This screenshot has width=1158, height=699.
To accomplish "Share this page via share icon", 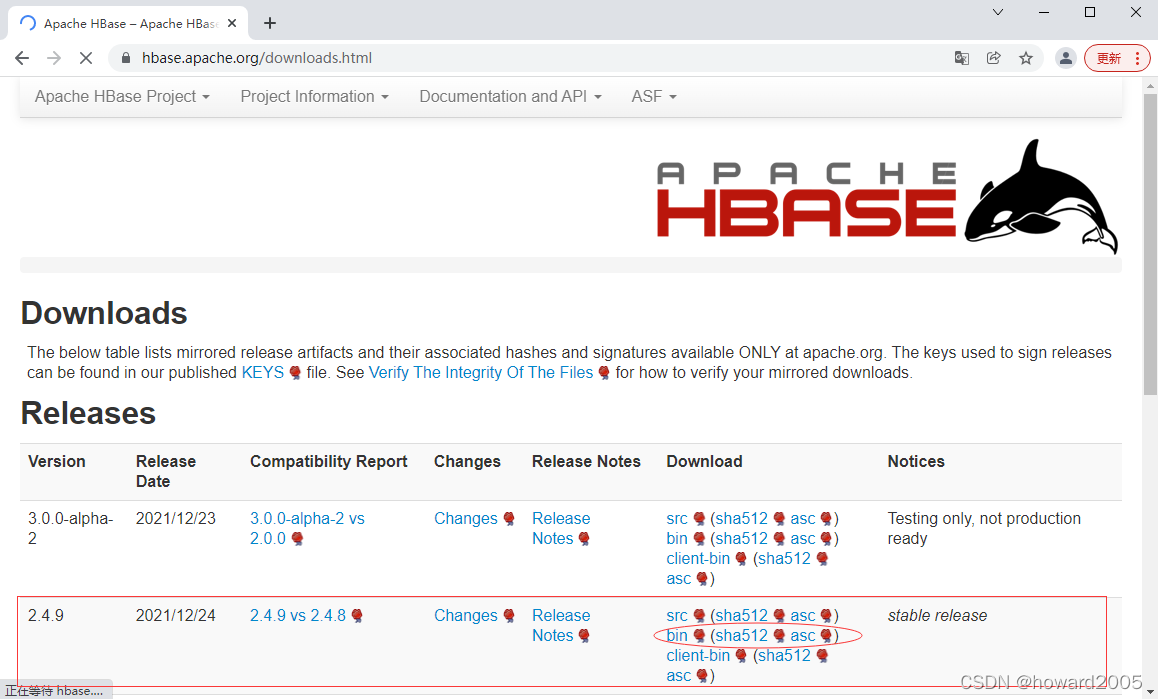I will [x=994, y=58].
